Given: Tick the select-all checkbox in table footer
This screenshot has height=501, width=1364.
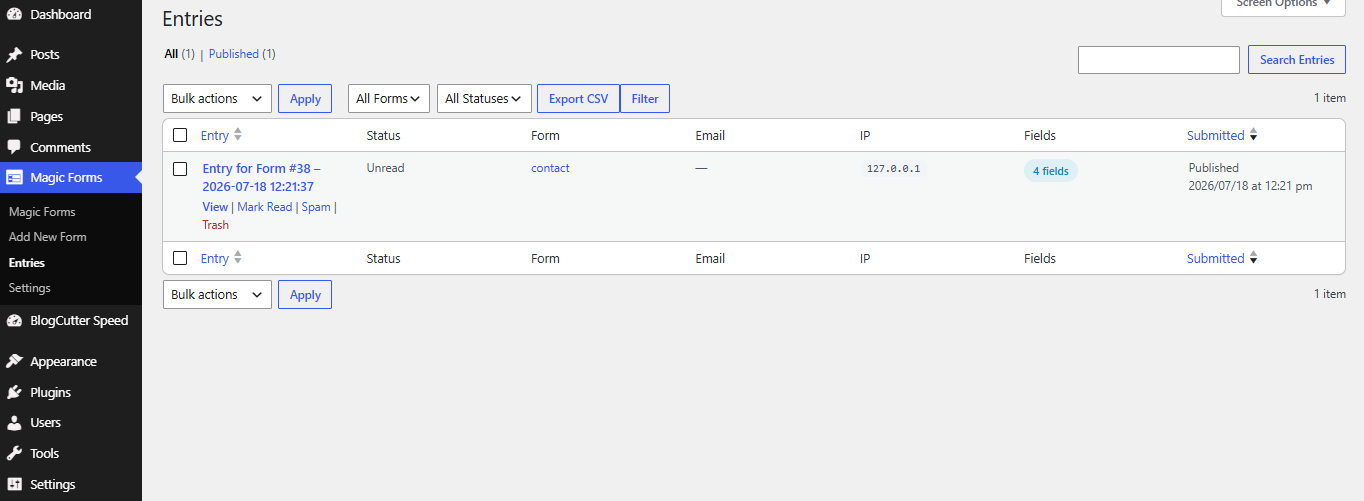Looking at the screenshot, I should click(x=180, y=258).
